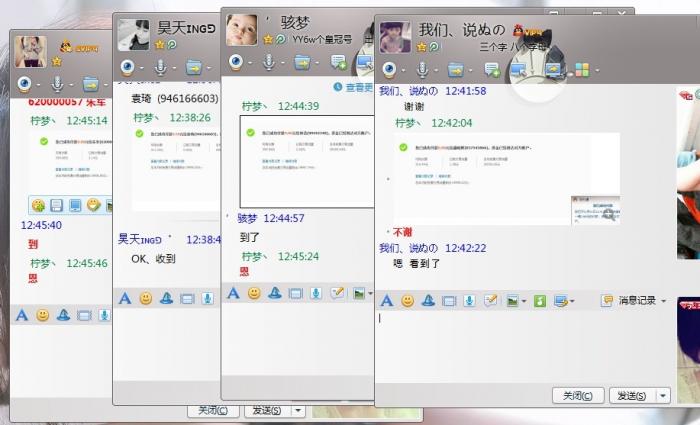Start voice call in 骇梦 window
The image size is (700, 425).
268,62
